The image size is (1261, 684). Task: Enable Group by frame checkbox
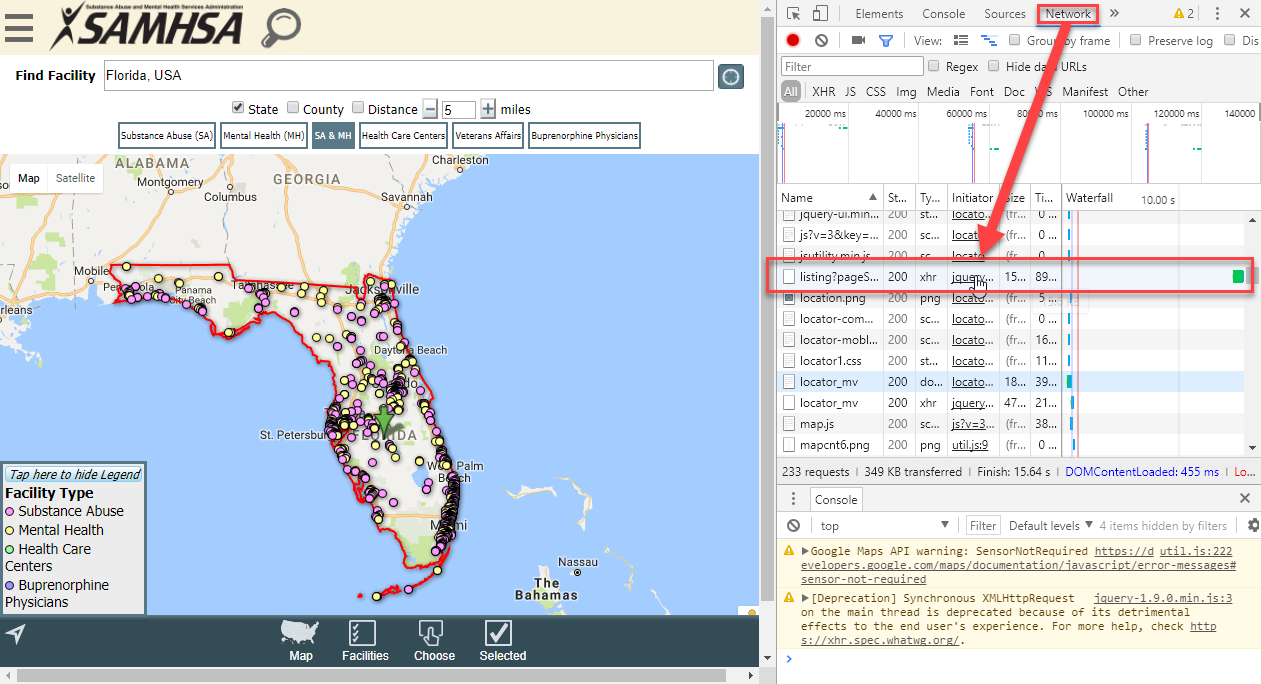1015,40
